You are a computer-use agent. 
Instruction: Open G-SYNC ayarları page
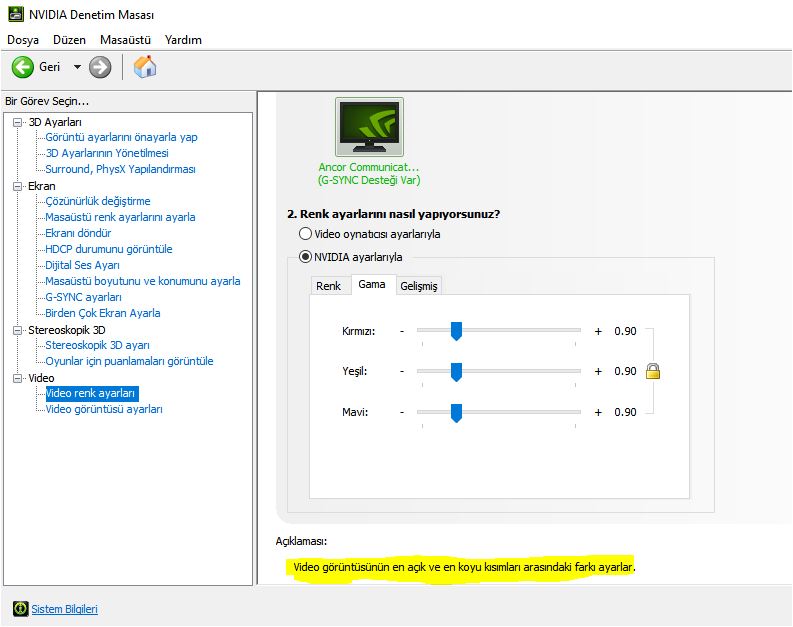click(x=83, y=297)
